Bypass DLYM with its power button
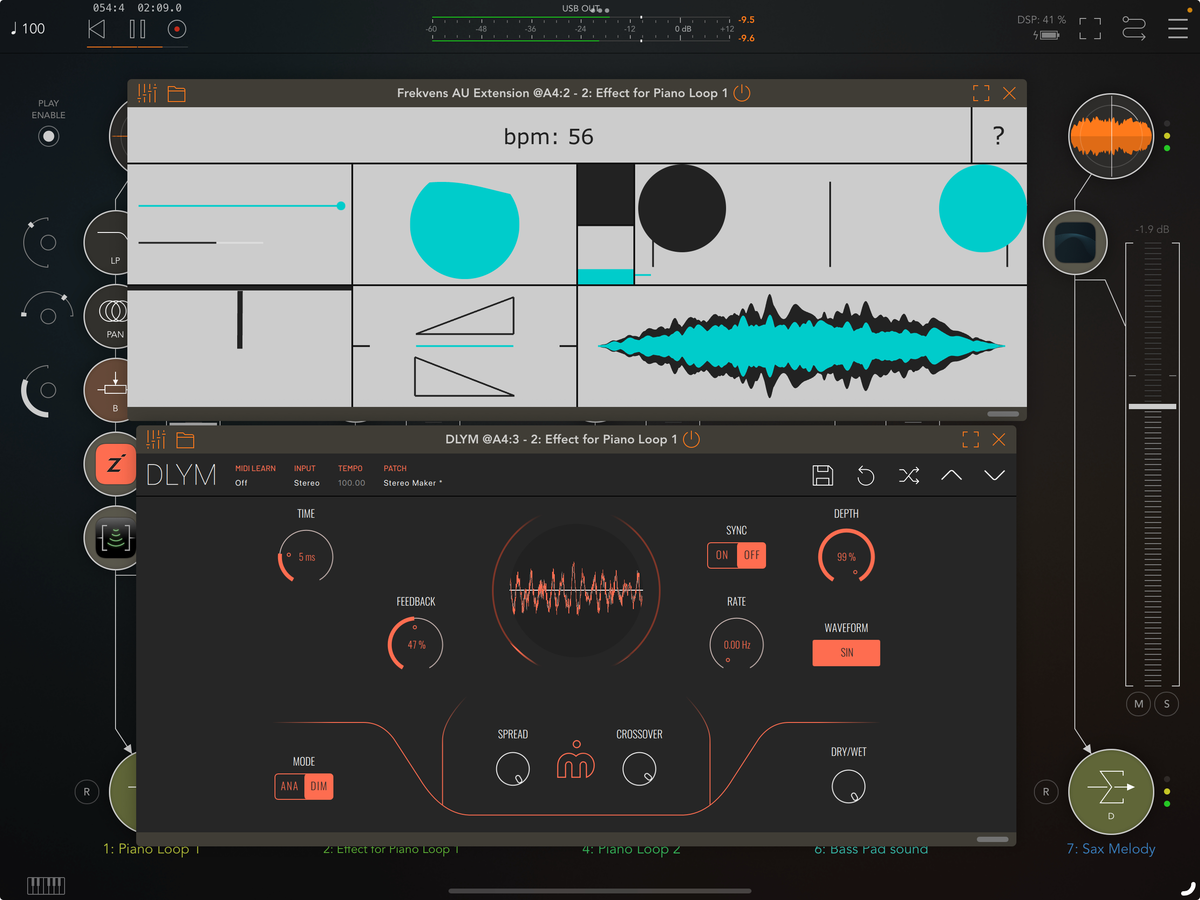Viewport: 1200px width, 900px height. 691,439
